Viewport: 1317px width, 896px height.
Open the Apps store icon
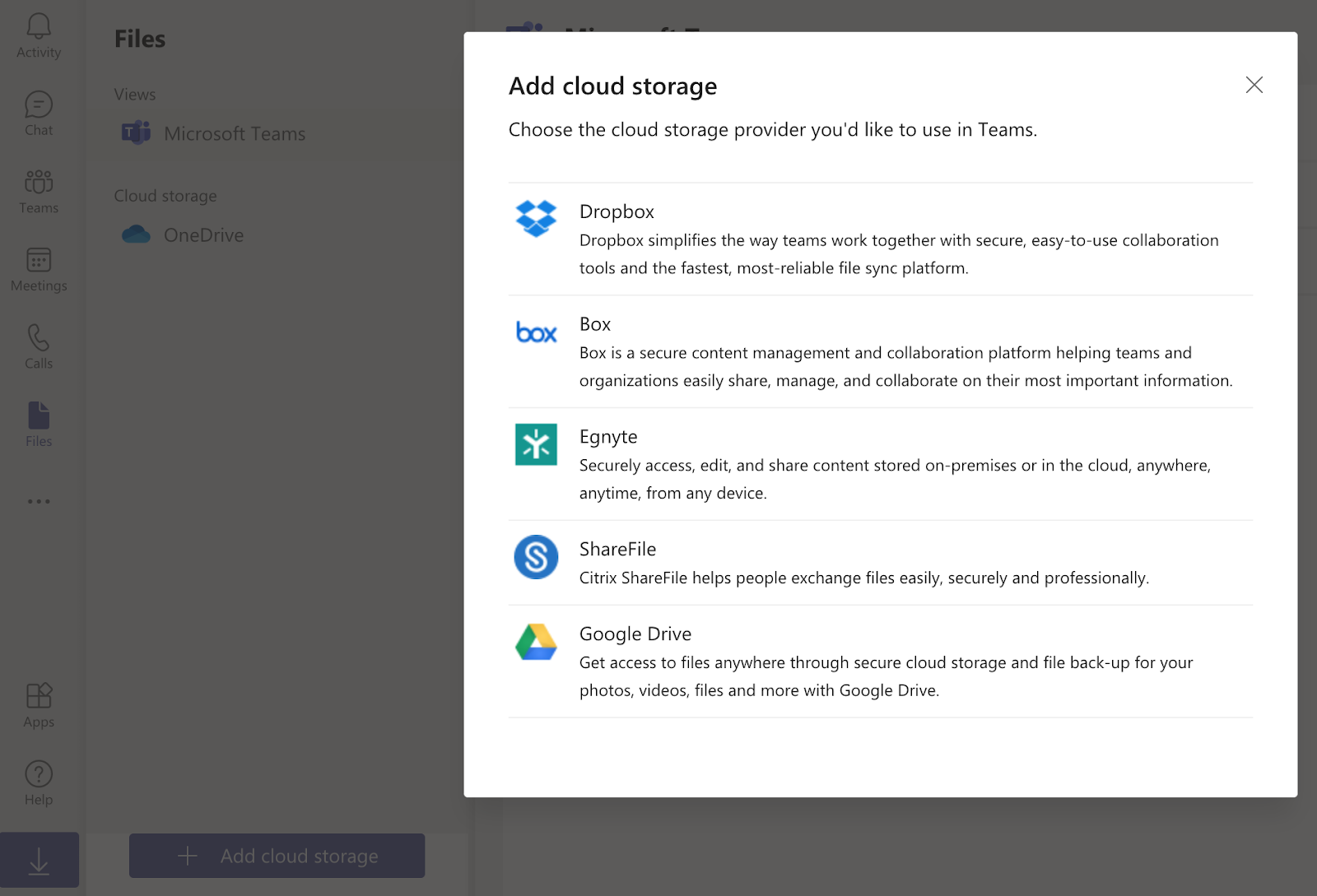39,705
